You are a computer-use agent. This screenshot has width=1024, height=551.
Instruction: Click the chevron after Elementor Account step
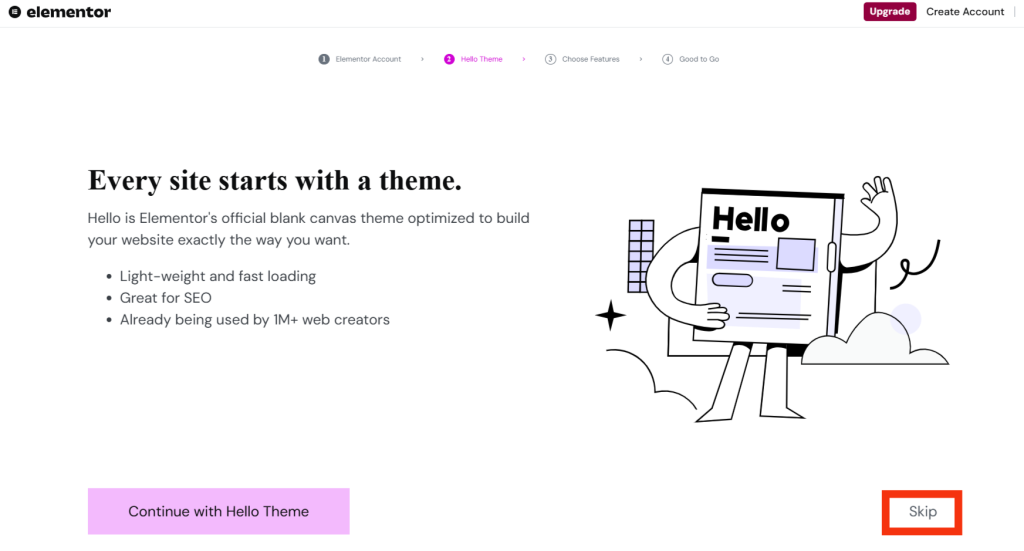[x=422, y=59]
